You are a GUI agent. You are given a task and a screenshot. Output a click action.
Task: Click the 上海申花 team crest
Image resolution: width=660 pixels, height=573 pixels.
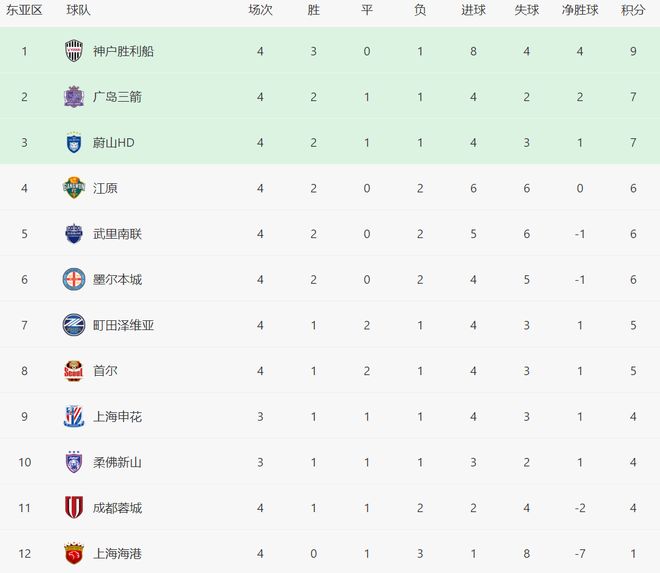click(74, 416)
